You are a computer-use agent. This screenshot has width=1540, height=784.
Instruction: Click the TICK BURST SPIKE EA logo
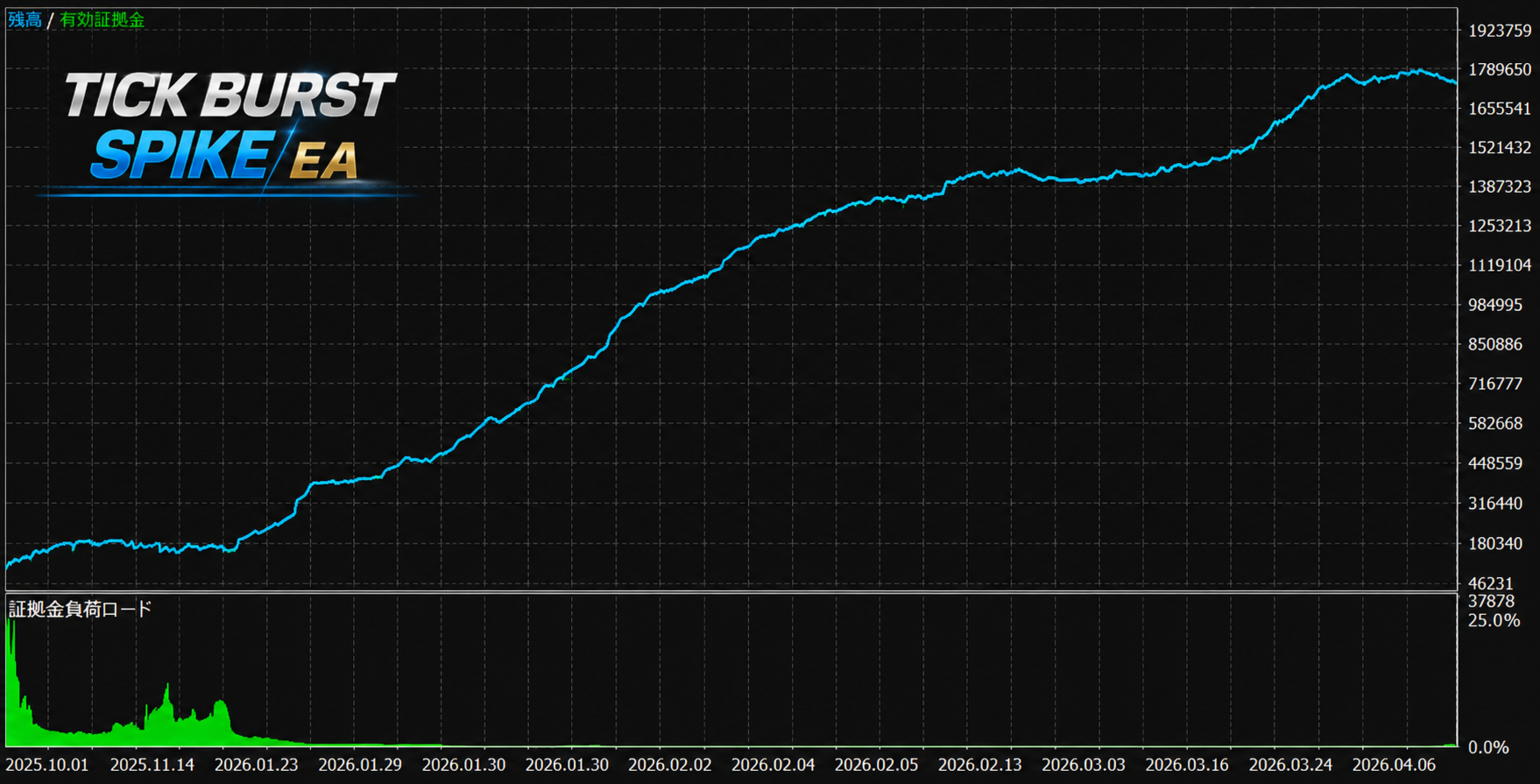pos(226,131)
